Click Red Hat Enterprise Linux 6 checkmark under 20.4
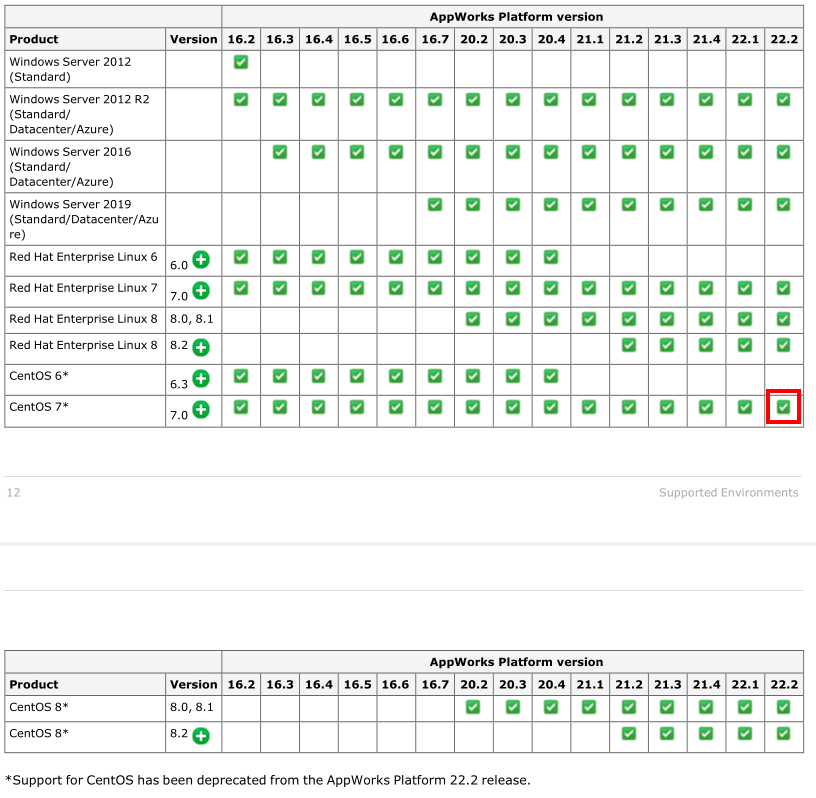Image resolution: width=816 pixels, height=798 pixels. pyautogui.click(x=551, y=257)
